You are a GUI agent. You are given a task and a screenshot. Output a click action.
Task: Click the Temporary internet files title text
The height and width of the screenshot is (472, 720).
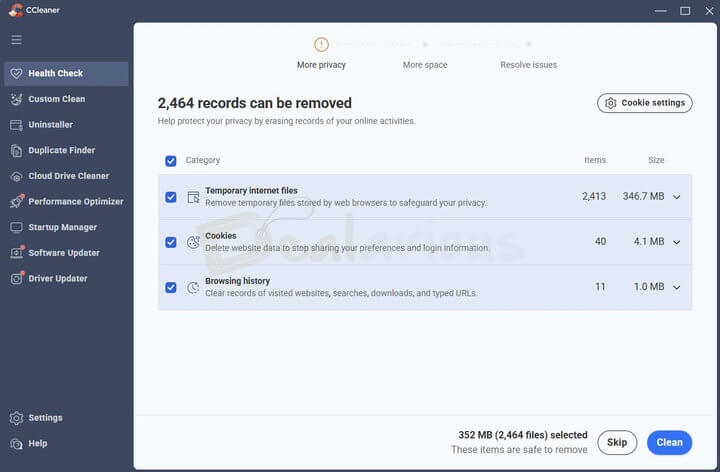(251, 191)
